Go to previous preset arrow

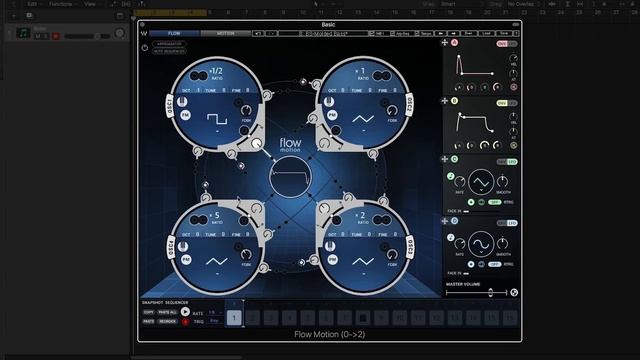click(441, 33)
